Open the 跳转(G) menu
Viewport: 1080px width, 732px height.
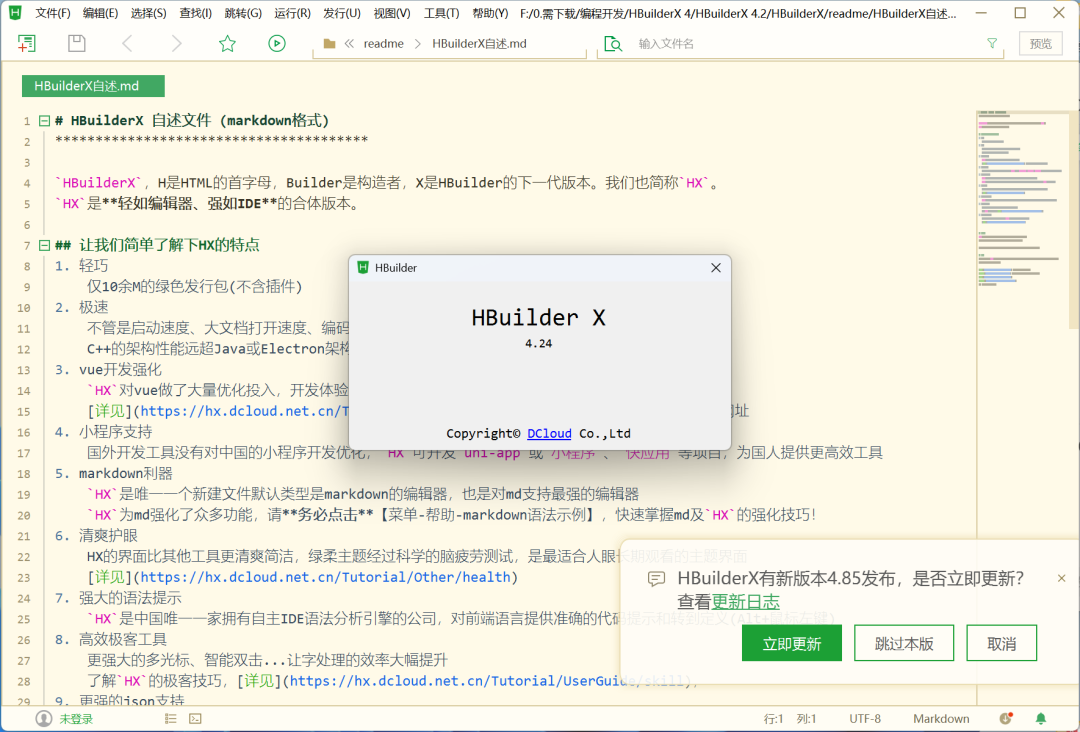pyautogui.click(x=243, y=13)
